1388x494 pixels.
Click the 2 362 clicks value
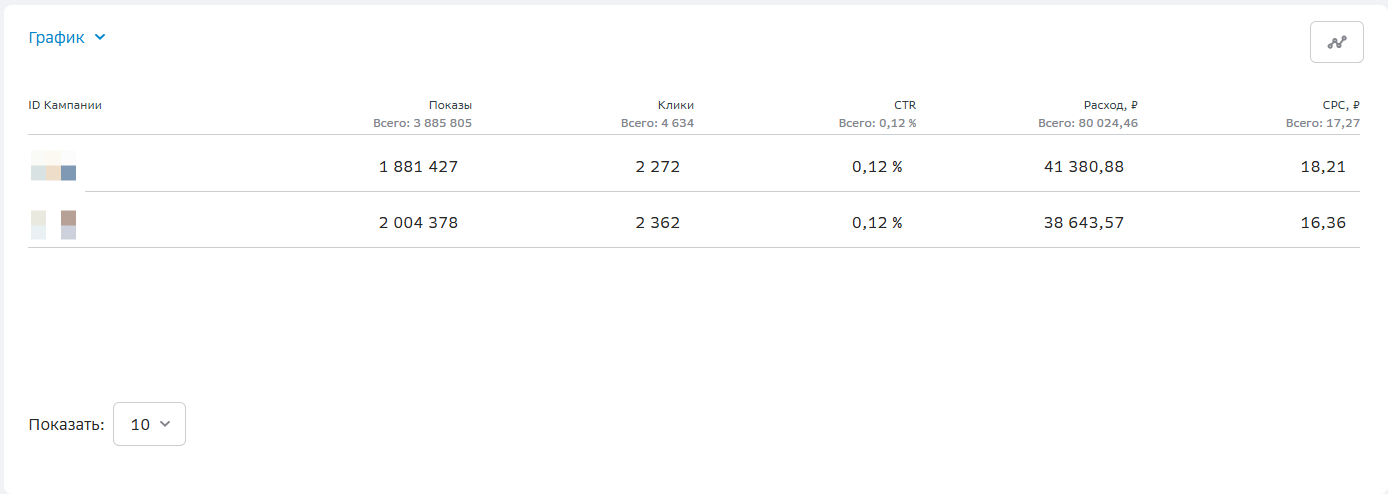coord(657,223)
